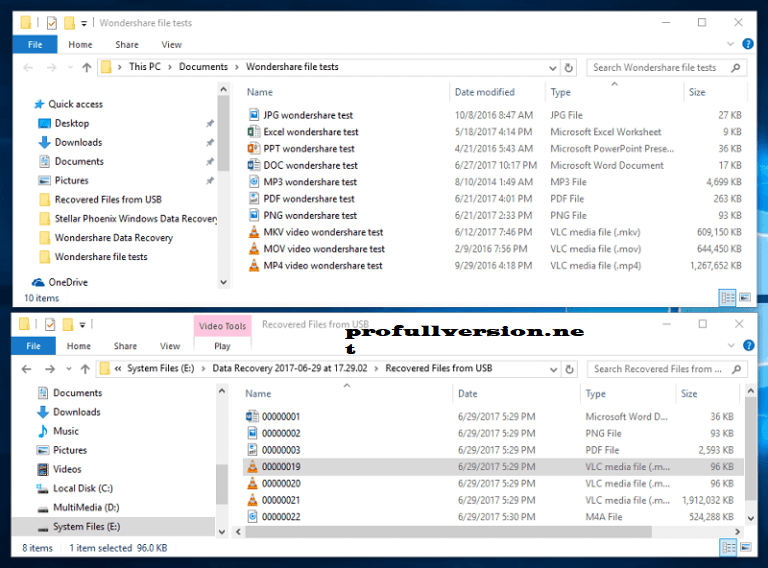Select the MP3 wondershare test file icon
Image resolution: width=768 pixels, height=568 pixels.
coord(253,182)
